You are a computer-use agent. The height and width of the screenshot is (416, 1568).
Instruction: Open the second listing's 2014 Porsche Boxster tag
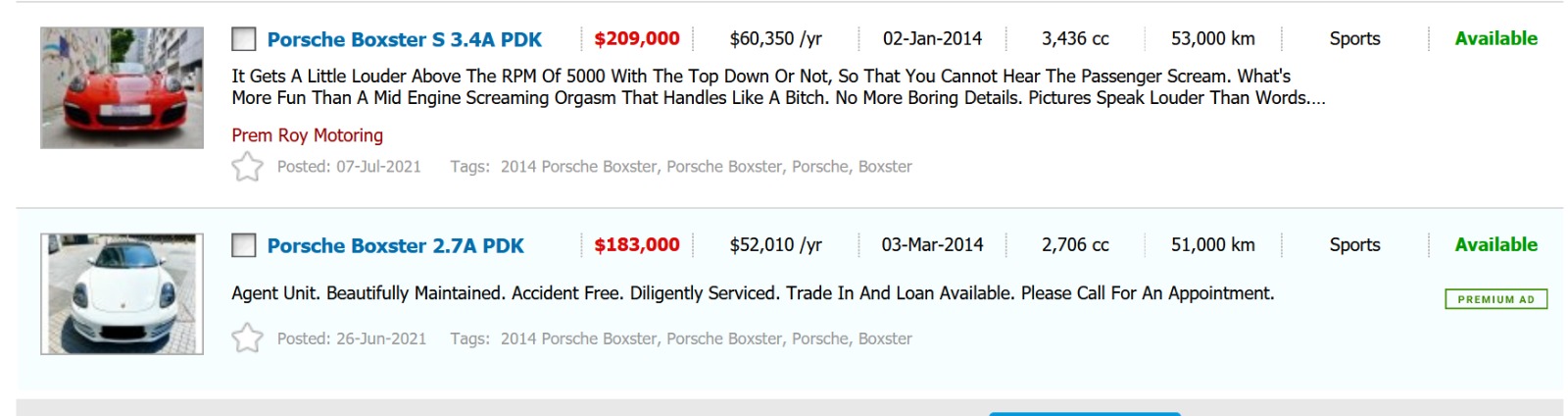(578, 338)
